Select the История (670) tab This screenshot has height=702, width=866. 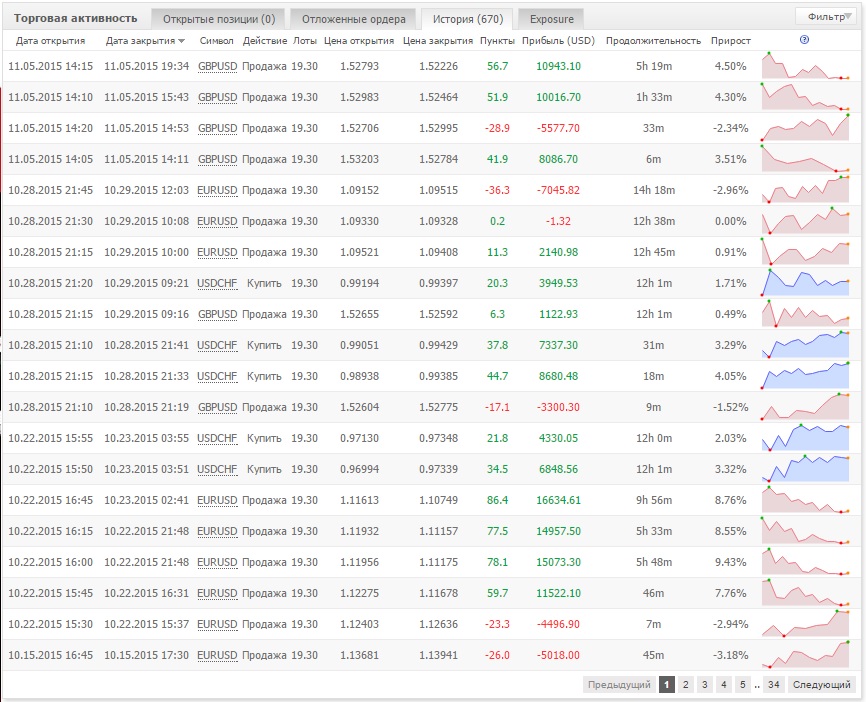click(x=467, y=19)
